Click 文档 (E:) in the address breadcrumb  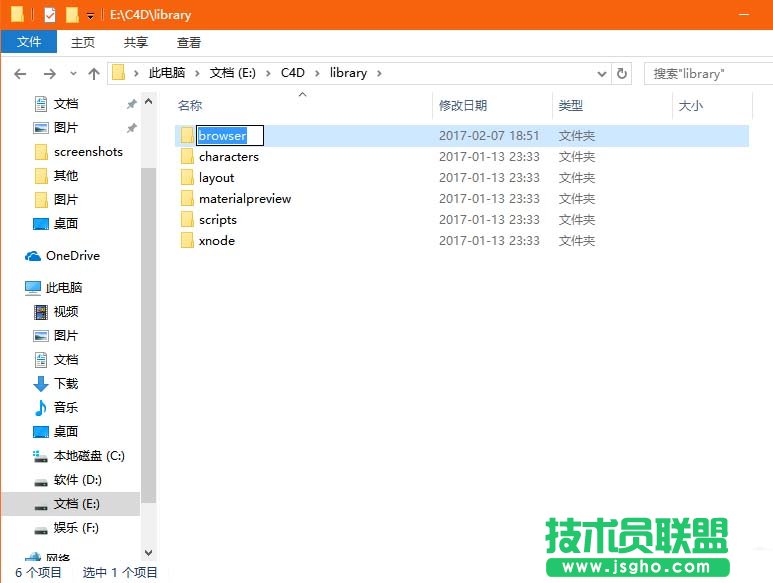tap(233, 73)
